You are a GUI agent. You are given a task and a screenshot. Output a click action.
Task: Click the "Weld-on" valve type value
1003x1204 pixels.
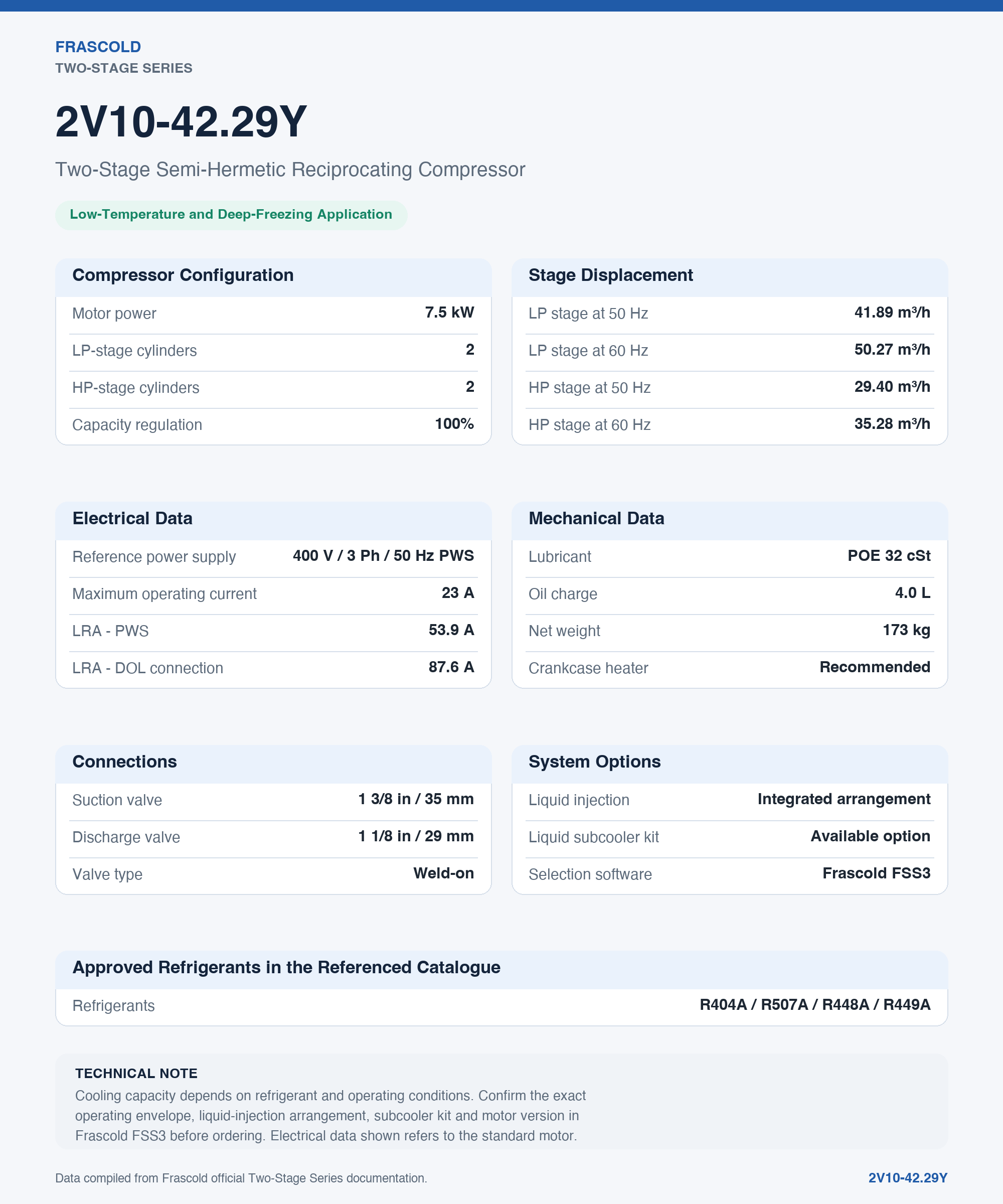tap(444, 874)
